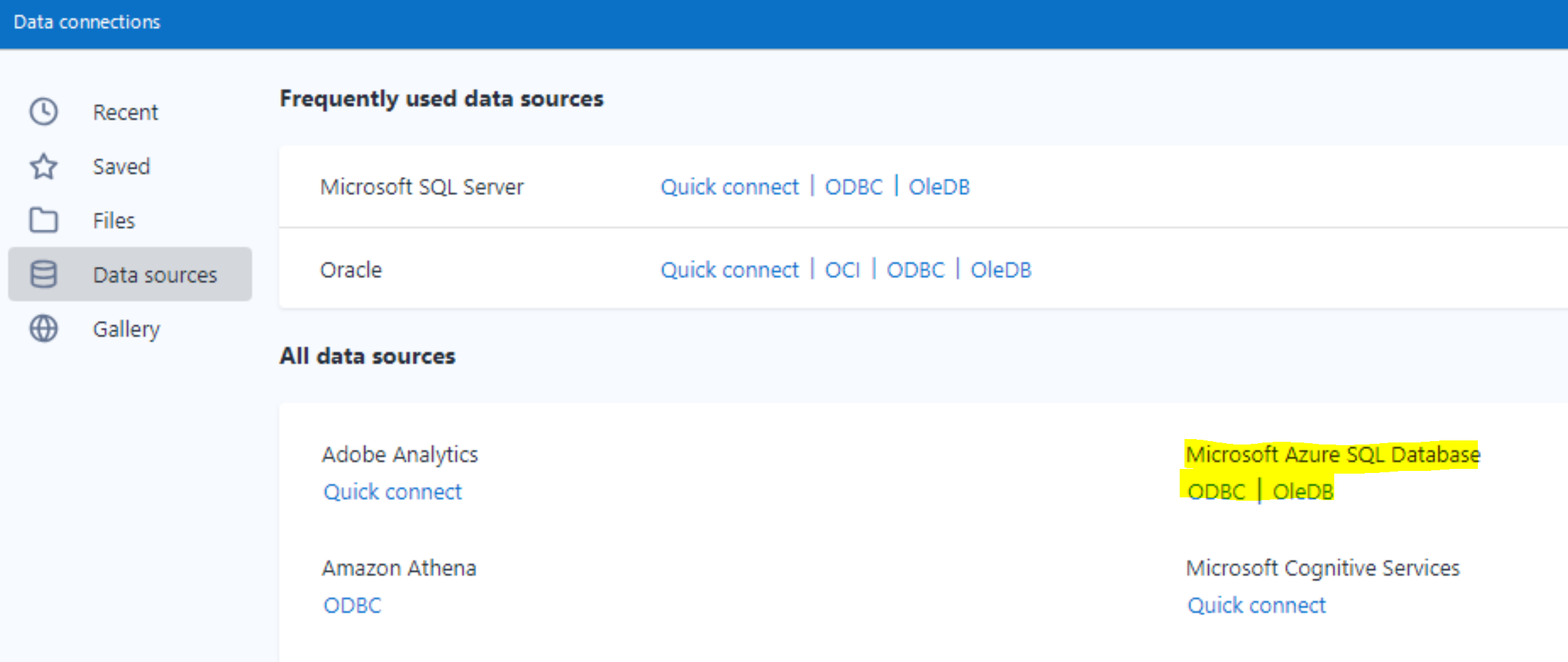1568x662 pixels.
Task: Select the Recent navigation entry
Action: tap(125, 111)
